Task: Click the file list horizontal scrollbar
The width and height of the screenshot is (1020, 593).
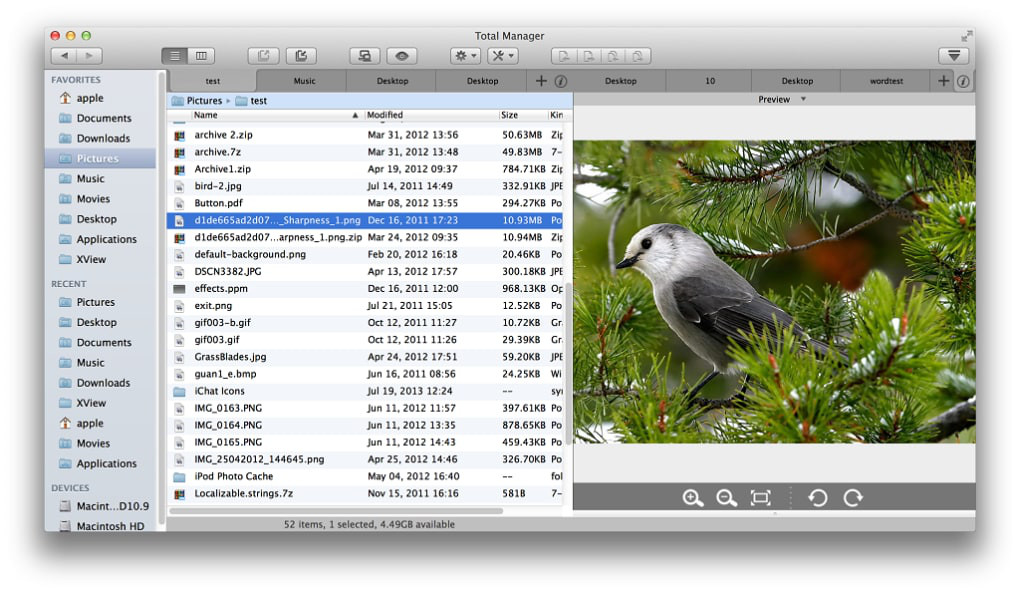Action: [x=336, y=511]
